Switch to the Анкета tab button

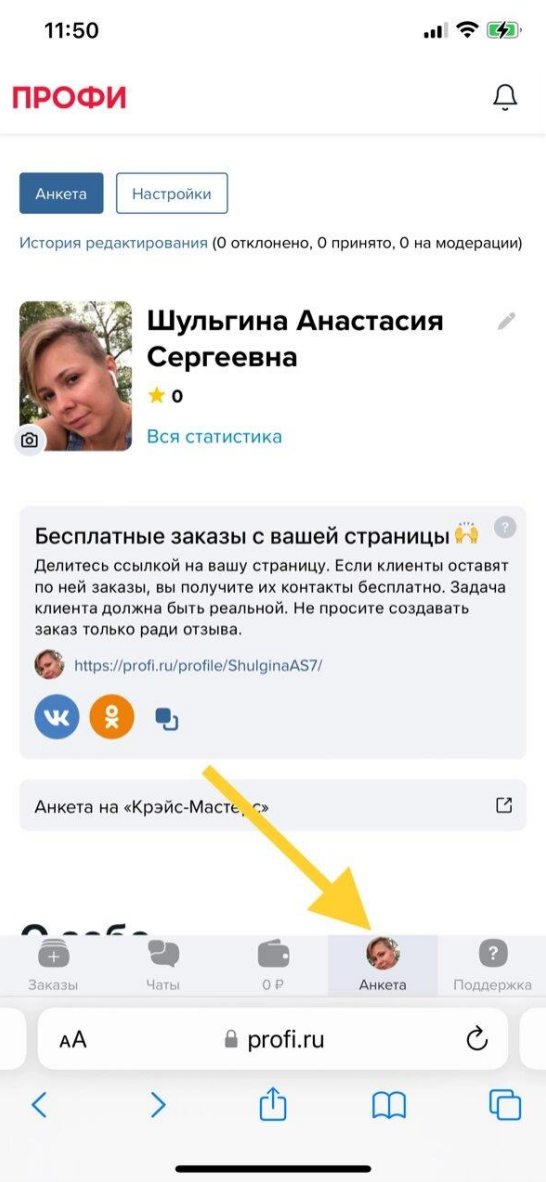(x=60, y=194)
